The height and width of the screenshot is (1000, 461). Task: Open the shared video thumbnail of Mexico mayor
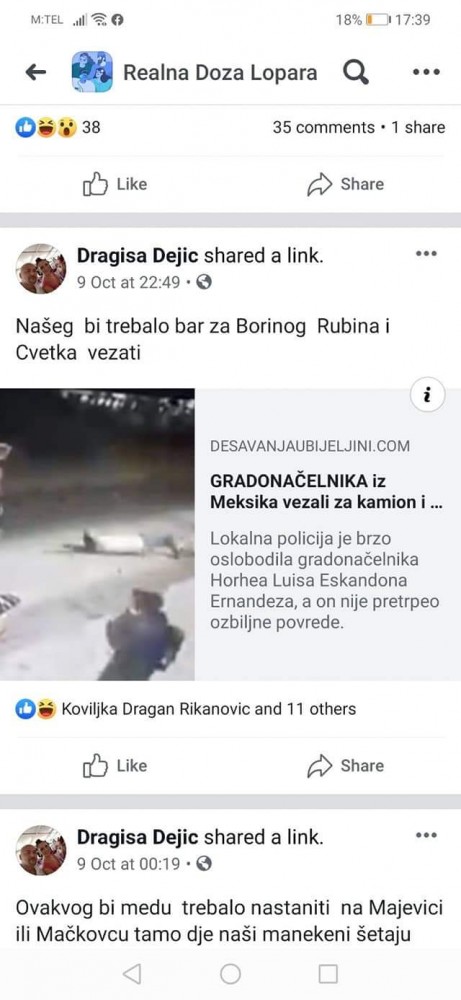97,534
